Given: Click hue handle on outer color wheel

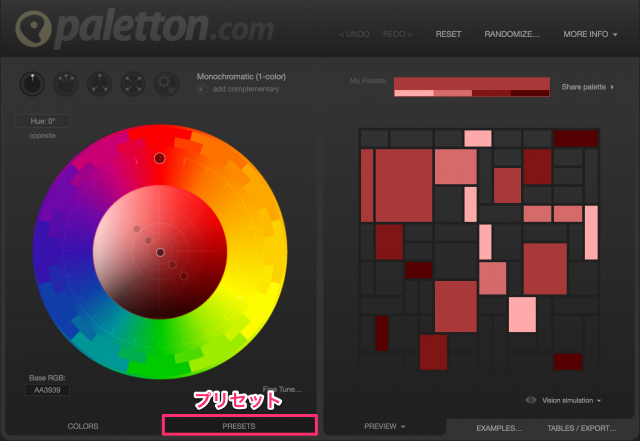Looking at the screenshot, I should pyautogui.click(x=160, y=158).
